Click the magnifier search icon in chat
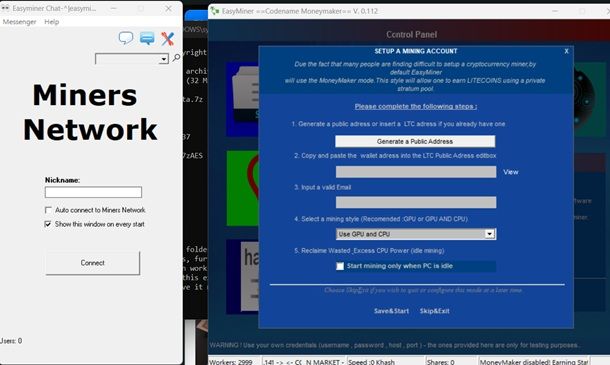 coord(176,58)
